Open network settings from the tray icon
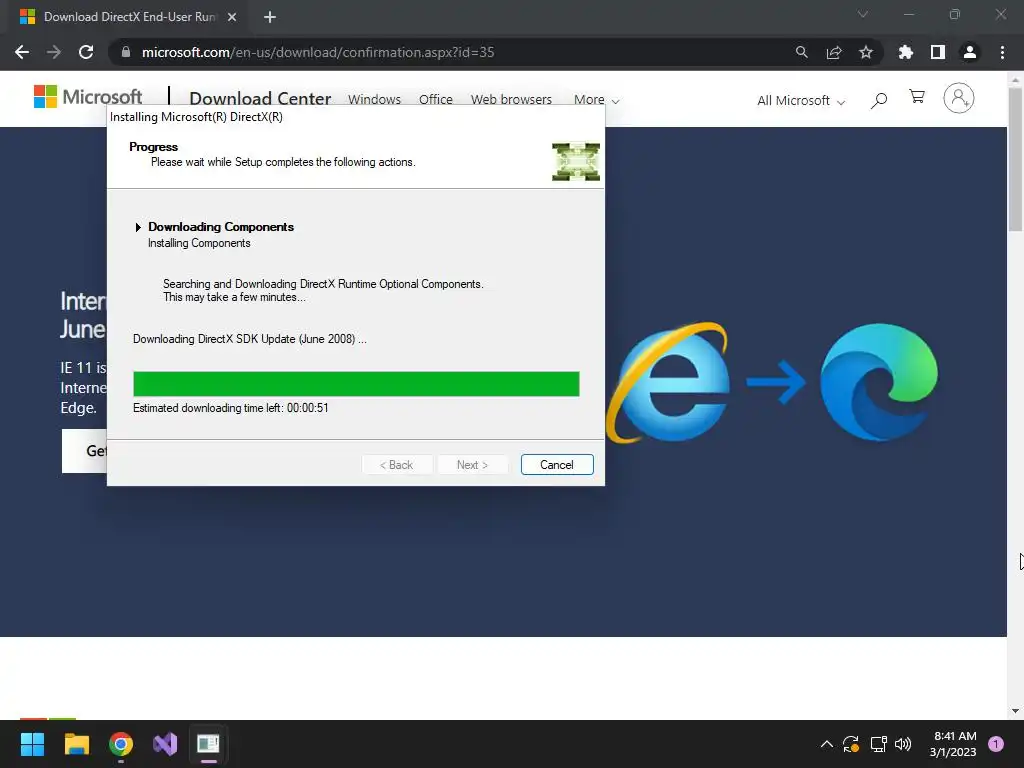The image size is (1024, 768). pyautogui.click(x=878, y=744)
